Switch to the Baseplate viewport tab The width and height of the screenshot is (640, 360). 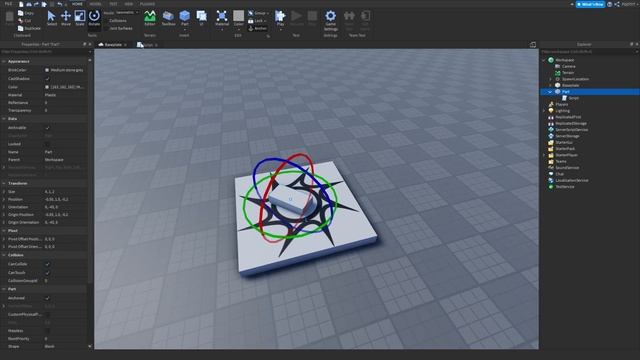click(112, 44)
